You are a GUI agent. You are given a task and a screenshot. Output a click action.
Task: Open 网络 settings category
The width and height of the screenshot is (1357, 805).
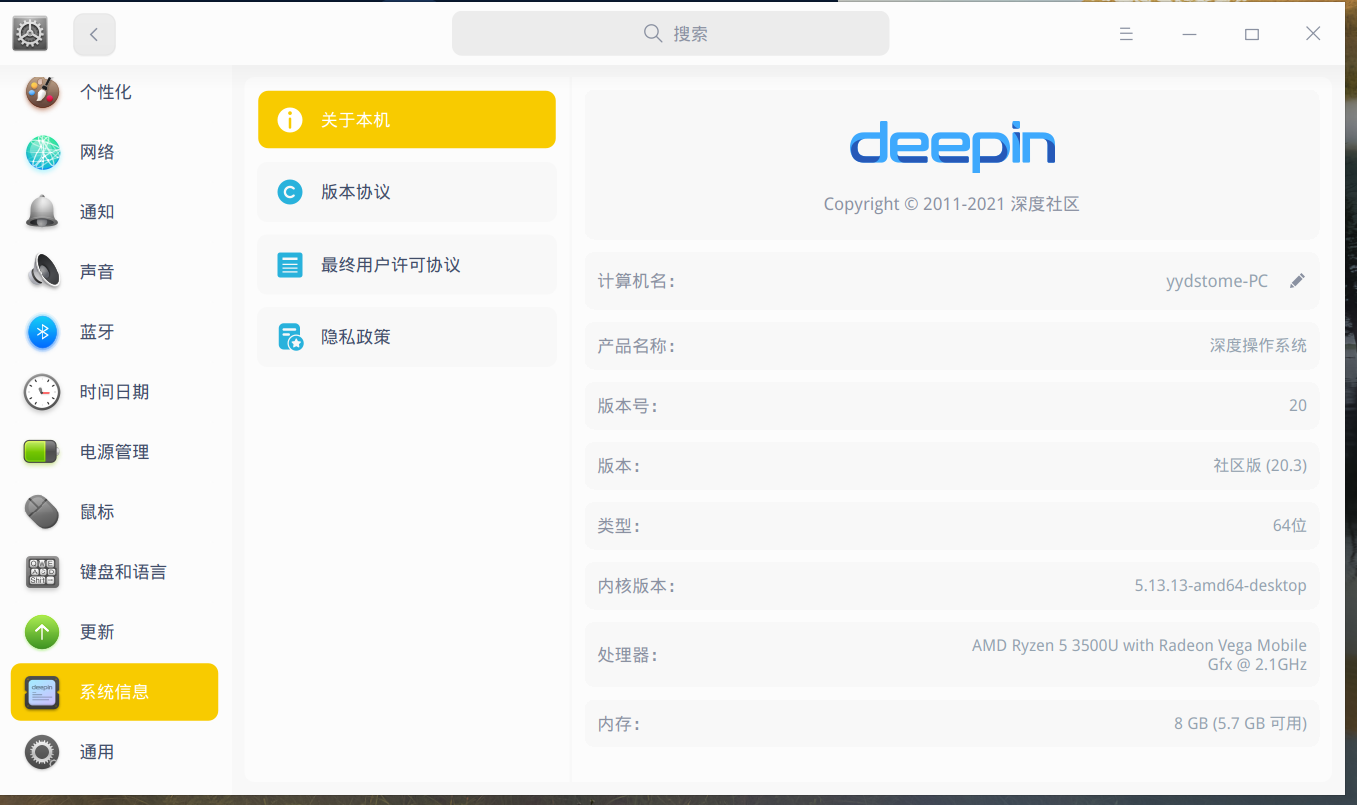(x=114, y=152)
